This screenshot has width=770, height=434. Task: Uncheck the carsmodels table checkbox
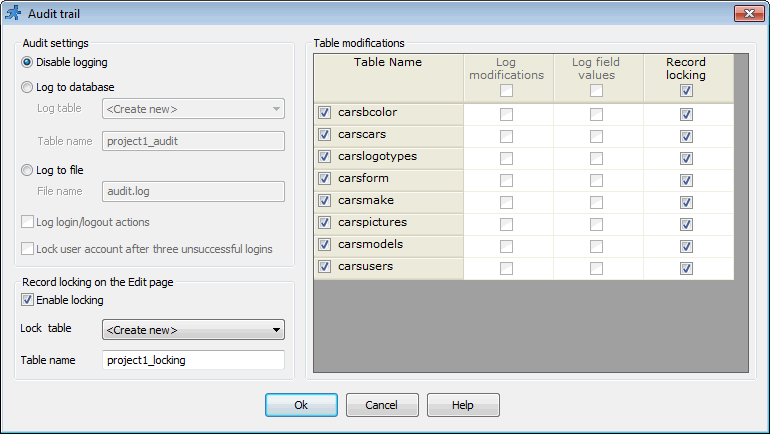[x=324, y=244]
